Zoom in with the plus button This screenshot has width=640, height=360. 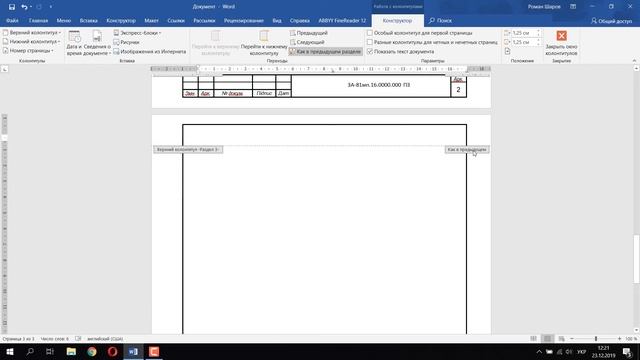tap(620, 339)
